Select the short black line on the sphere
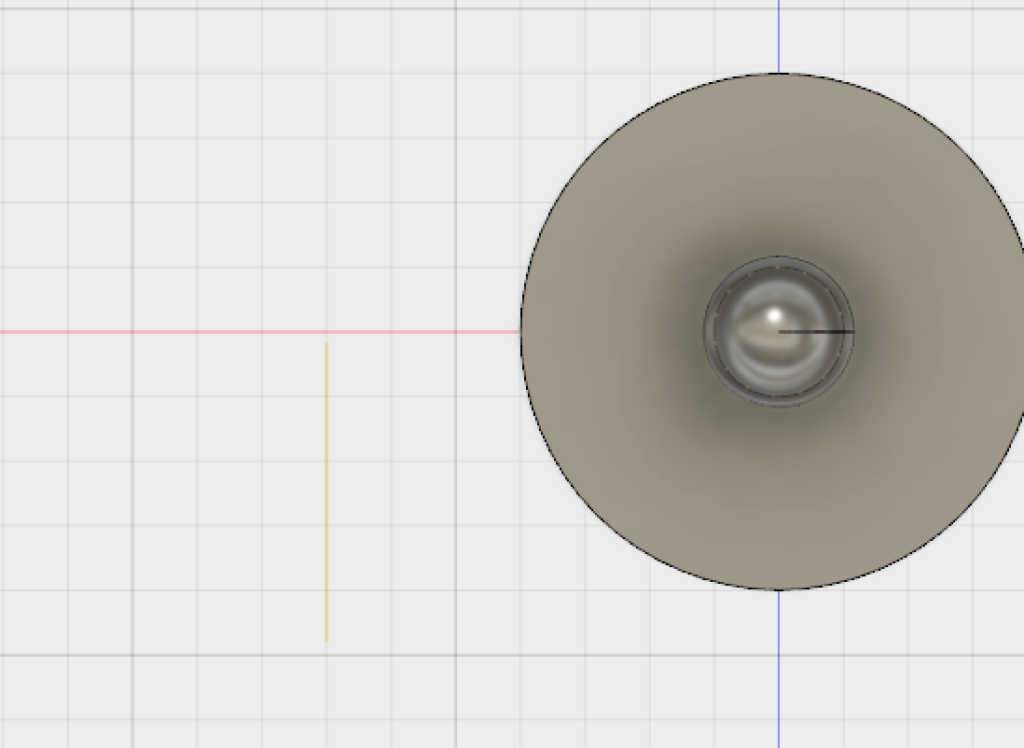This screenshot has width=1024, height=748. pyautogui.click(x=816, y=332)
